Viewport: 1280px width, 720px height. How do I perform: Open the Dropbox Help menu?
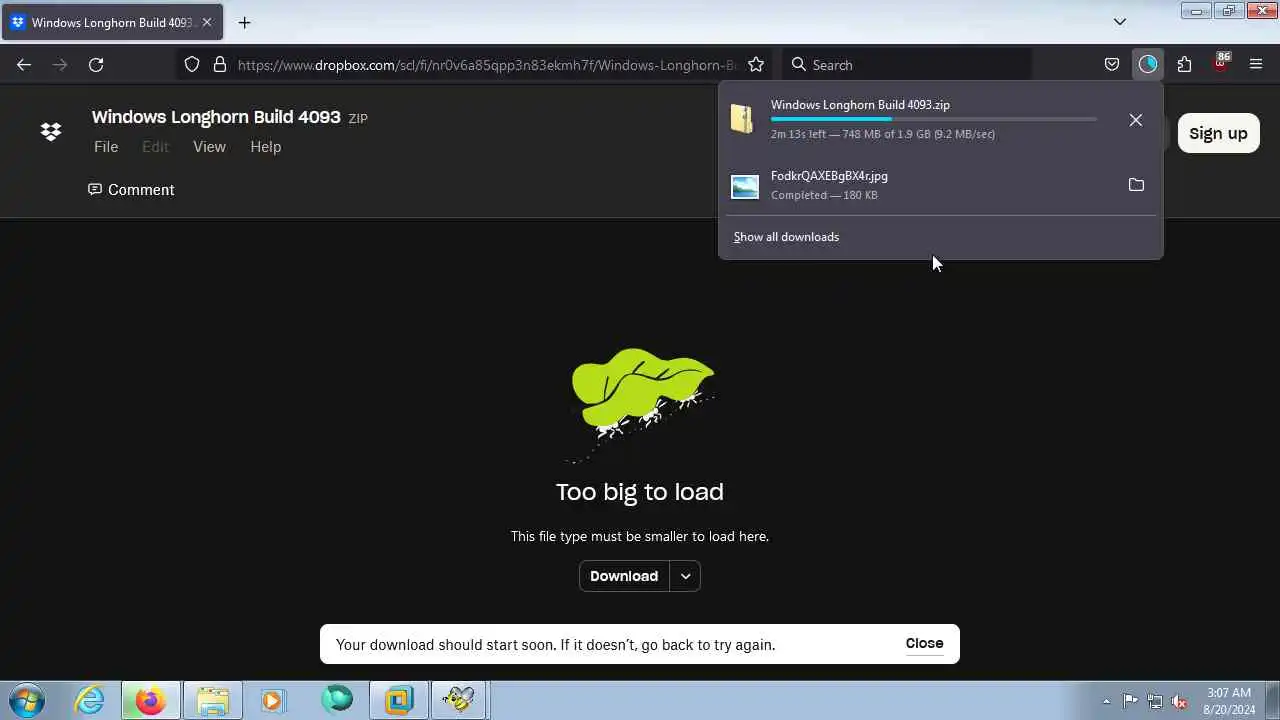click(265, 147)
